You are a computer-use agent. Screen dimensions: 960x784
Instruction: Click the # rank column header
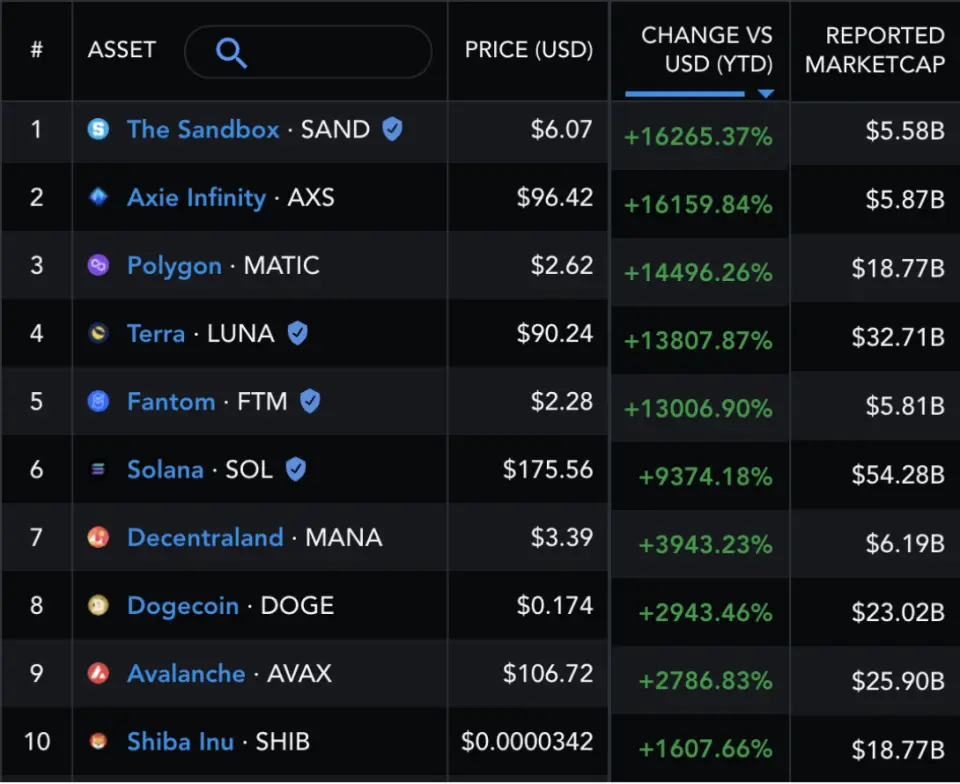pos(36,50)
